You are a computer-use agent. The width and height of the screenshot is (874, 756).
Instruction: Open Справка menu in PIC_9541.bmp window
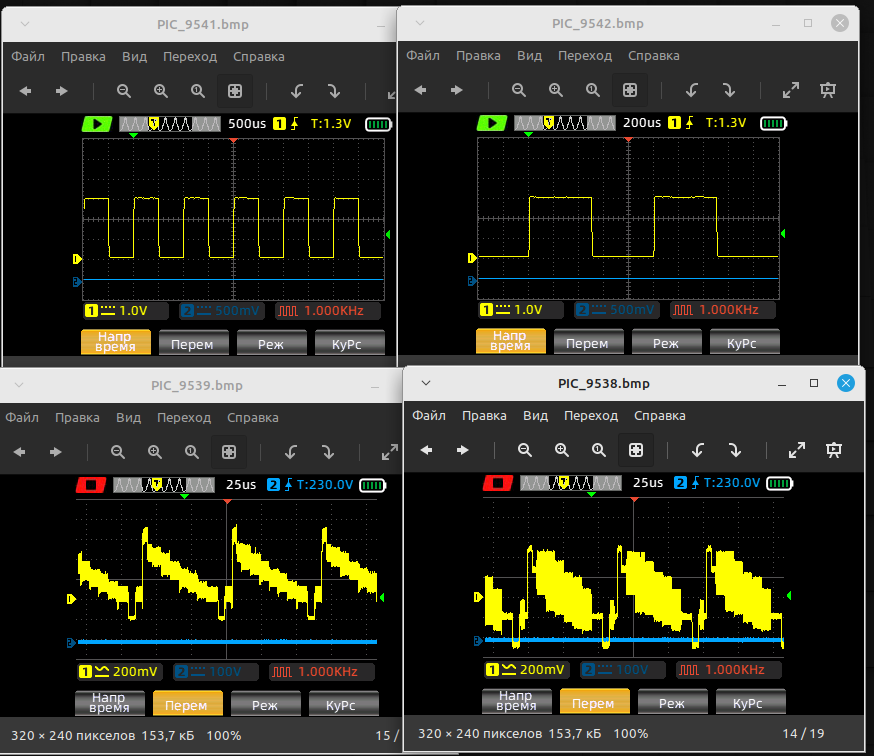259,57
